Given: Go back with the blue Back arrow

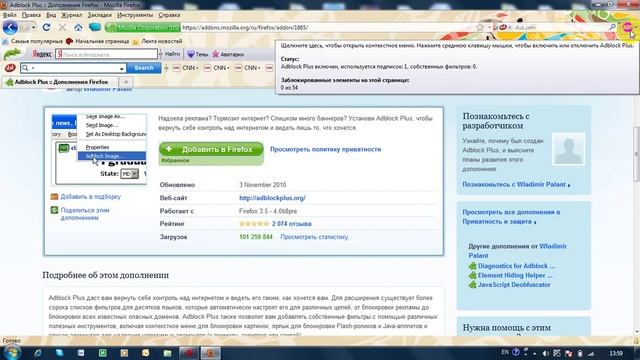Looking at the screenshot, I should point(10,27).
